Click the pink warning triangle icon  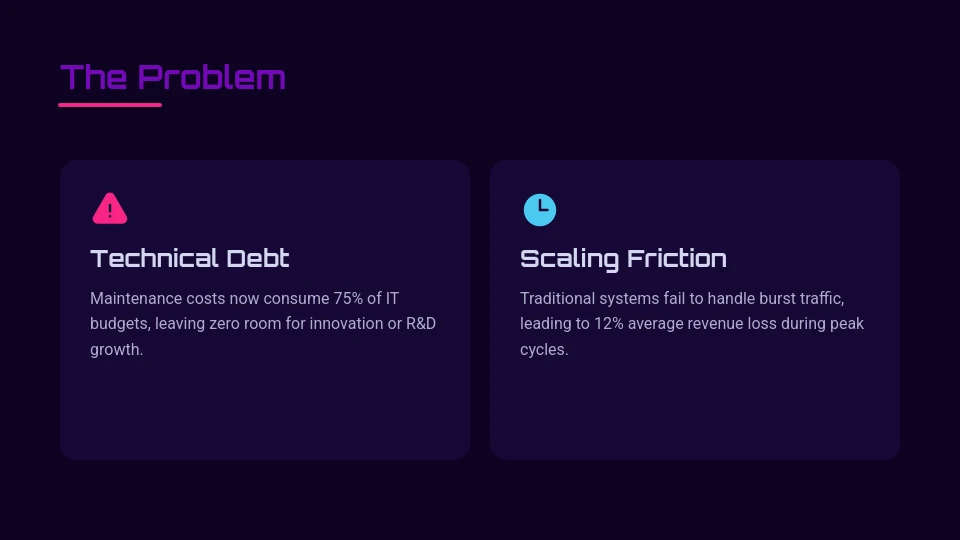click(109, 209)
